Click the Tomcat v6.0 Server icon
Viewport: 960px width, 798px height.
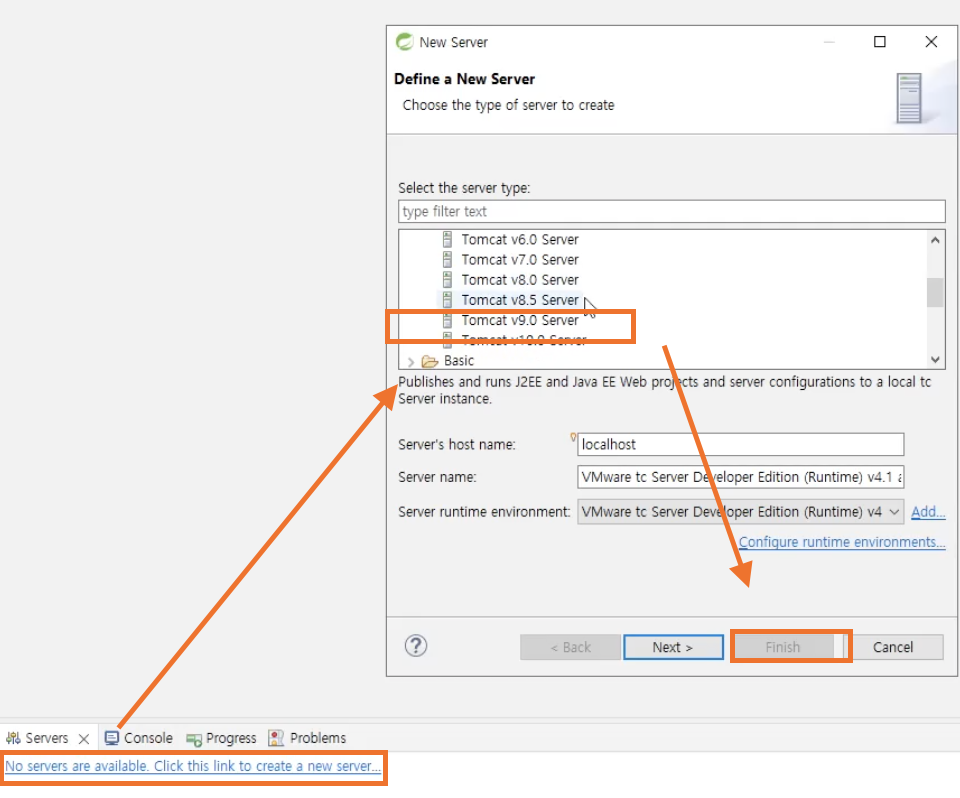pos(448,239)
